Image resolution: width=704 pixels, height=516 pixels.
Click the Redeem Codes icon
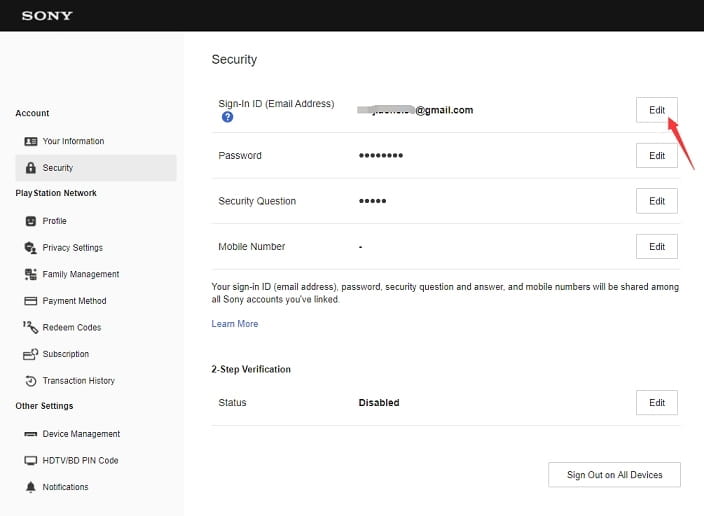point(30,327)
